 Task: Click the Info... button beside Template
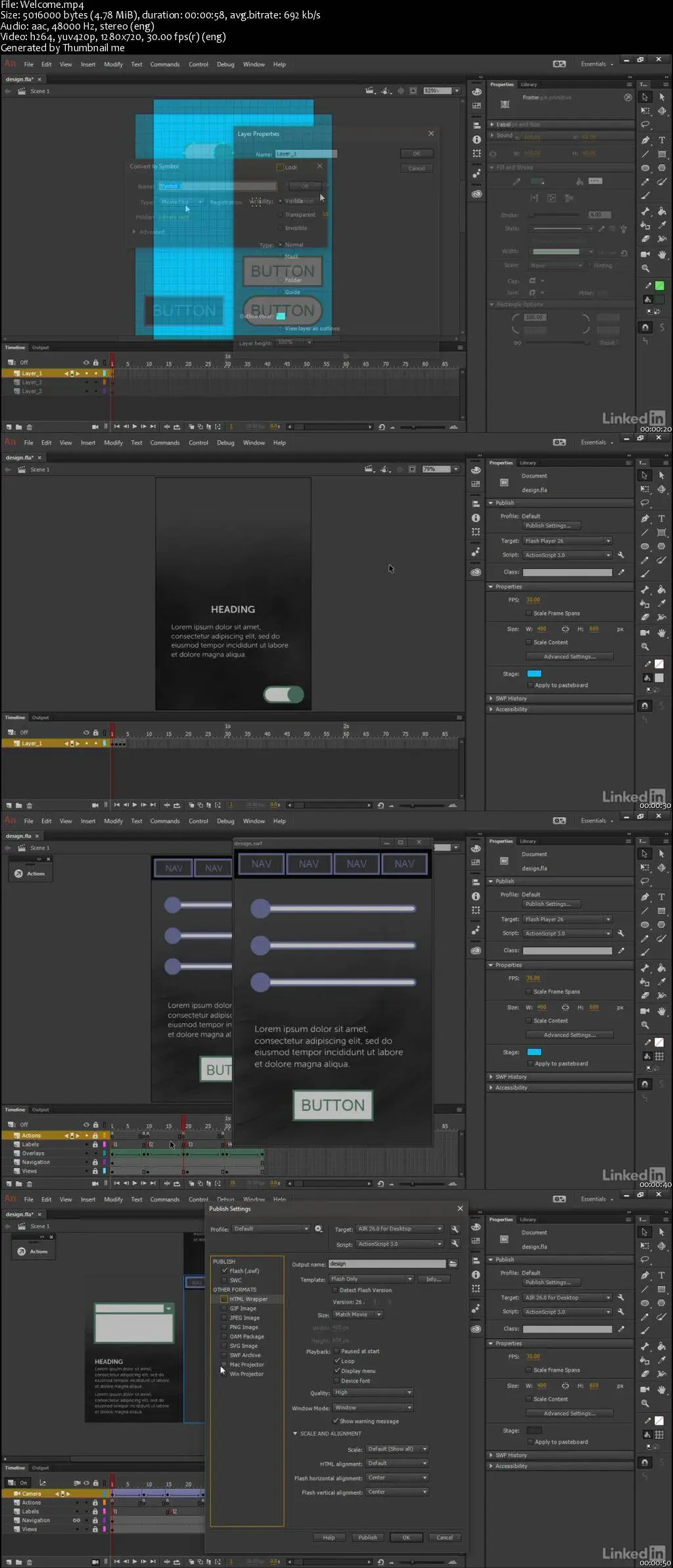434,1279
